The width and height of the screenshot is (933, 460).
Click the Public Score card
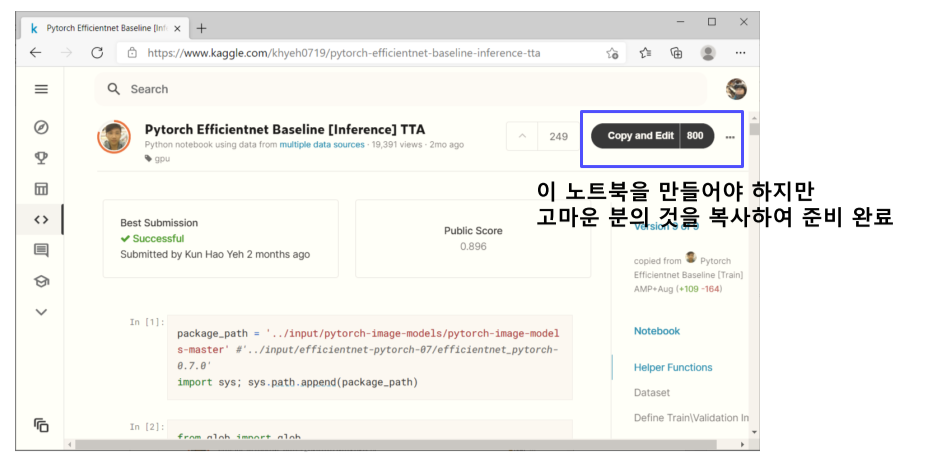(473, 238)
